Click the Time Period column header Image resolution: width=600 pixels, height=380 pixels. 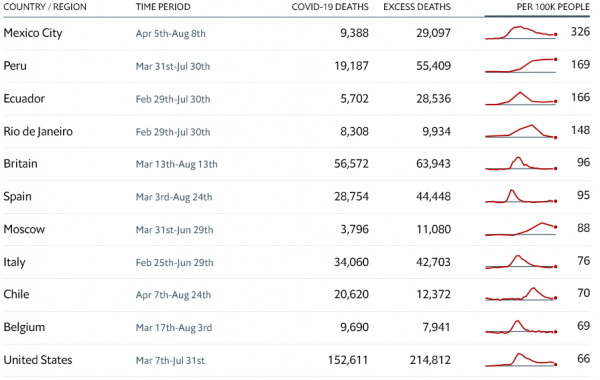click(x=163, y=7)
